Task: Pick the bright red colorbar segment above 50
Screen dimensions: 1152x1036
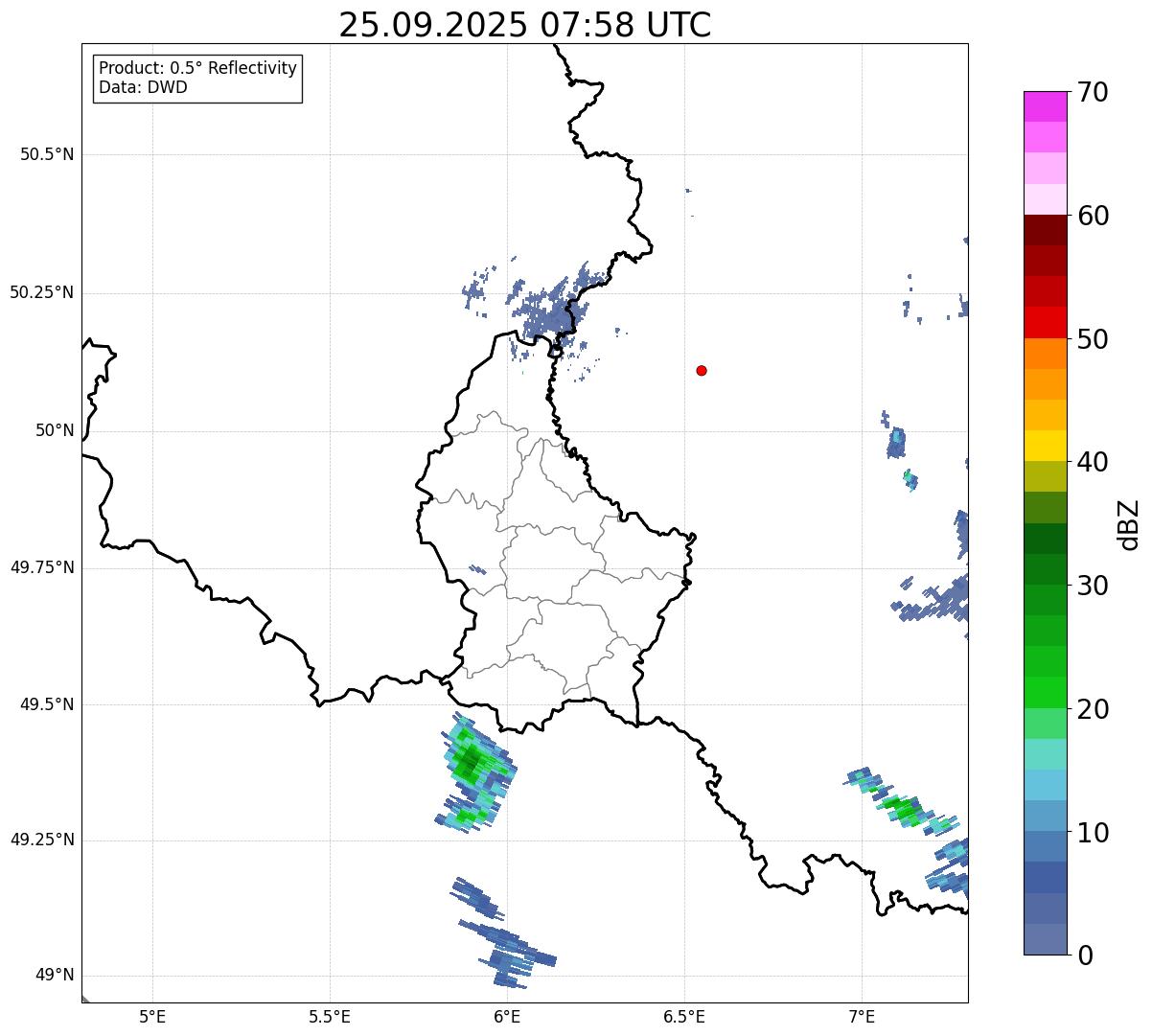Action: (1045, 323)
